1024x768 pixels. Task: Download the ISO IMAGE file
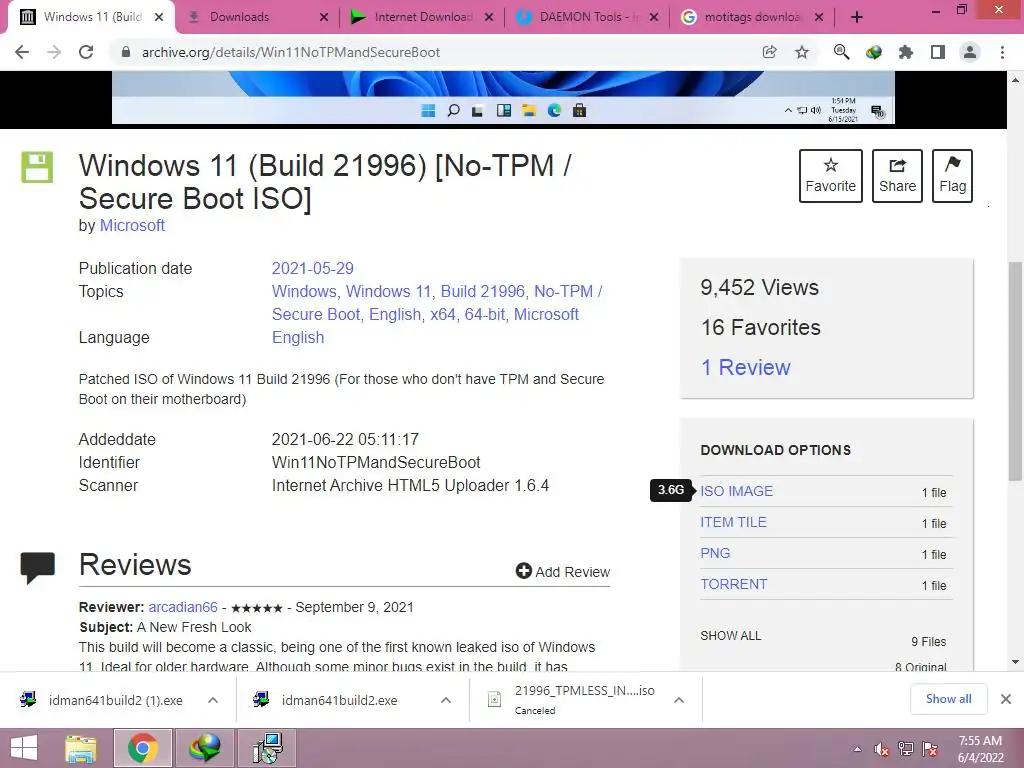tap(737, 491)
